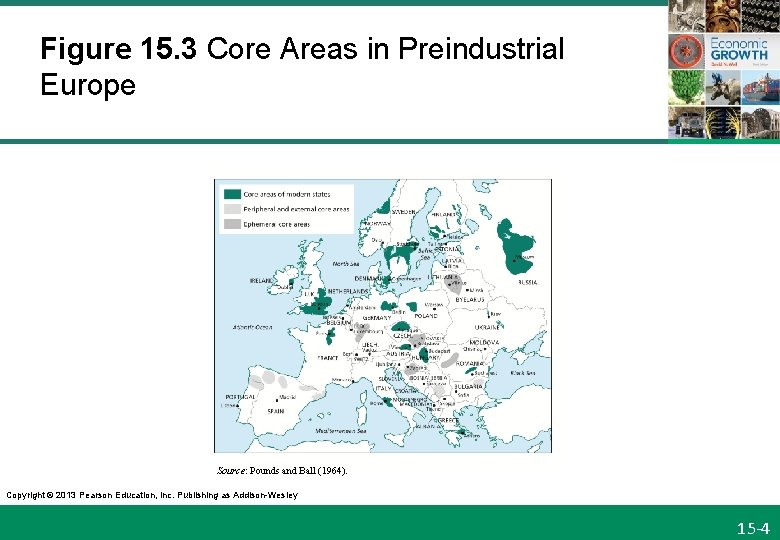Click the 'PORTUGAL' label on the map
The width and height of the screenshot is (780, 540).
[x=240, y=397]
